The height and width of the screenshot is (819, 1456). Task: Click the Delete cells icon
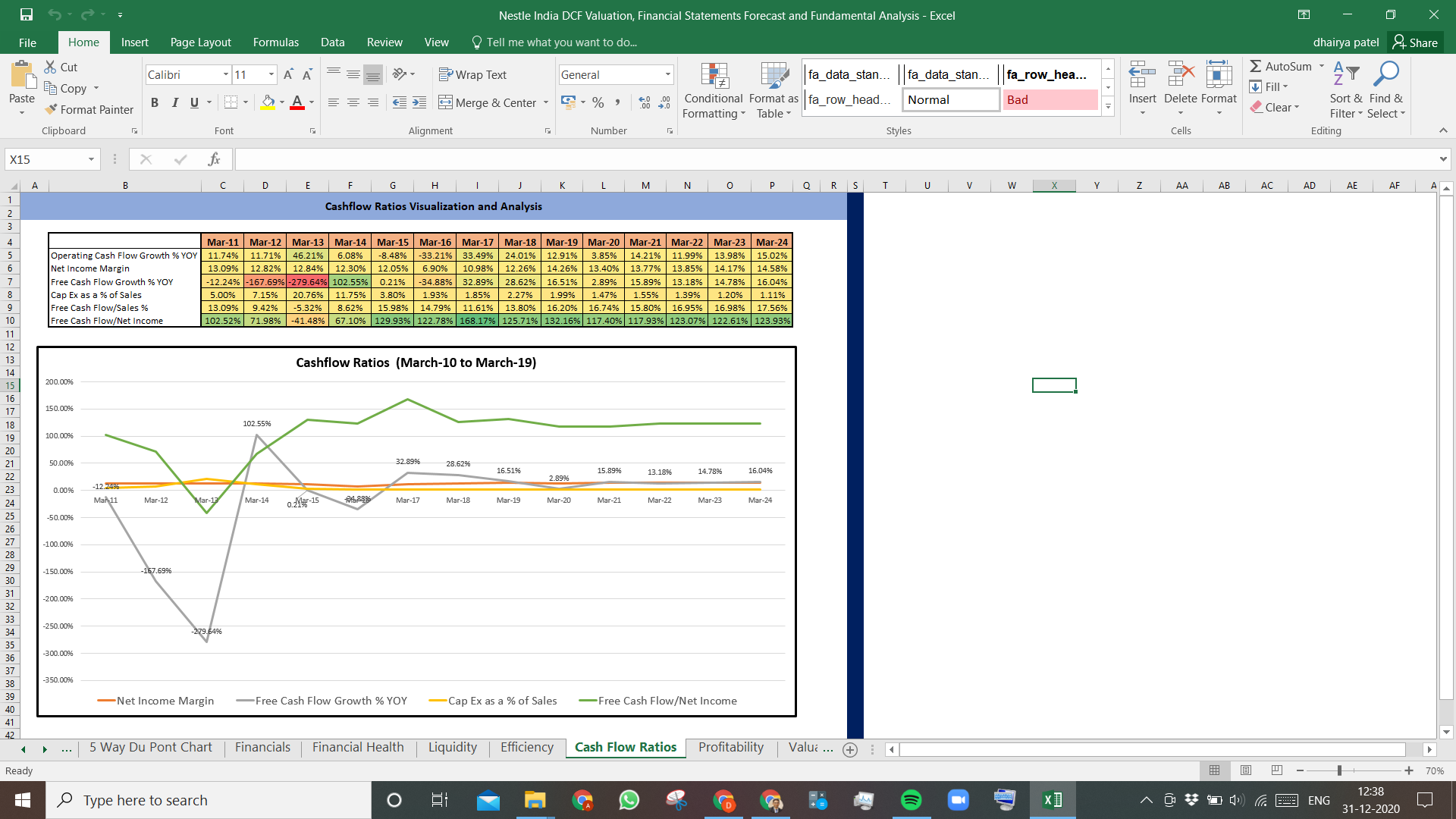[1181, 76]
